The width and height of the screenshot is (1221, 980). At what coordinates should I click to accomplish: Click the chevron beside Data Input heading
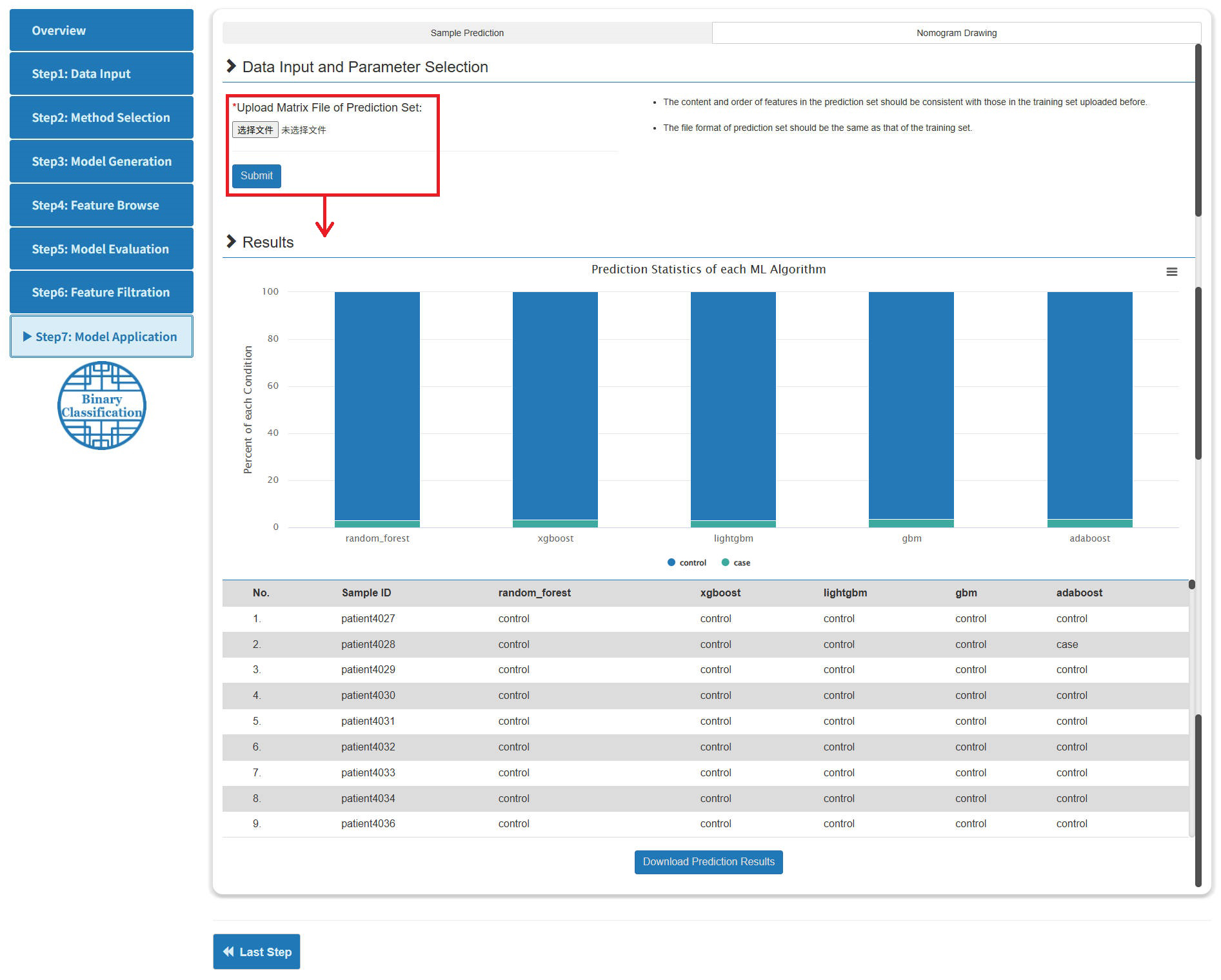point(232,66)
